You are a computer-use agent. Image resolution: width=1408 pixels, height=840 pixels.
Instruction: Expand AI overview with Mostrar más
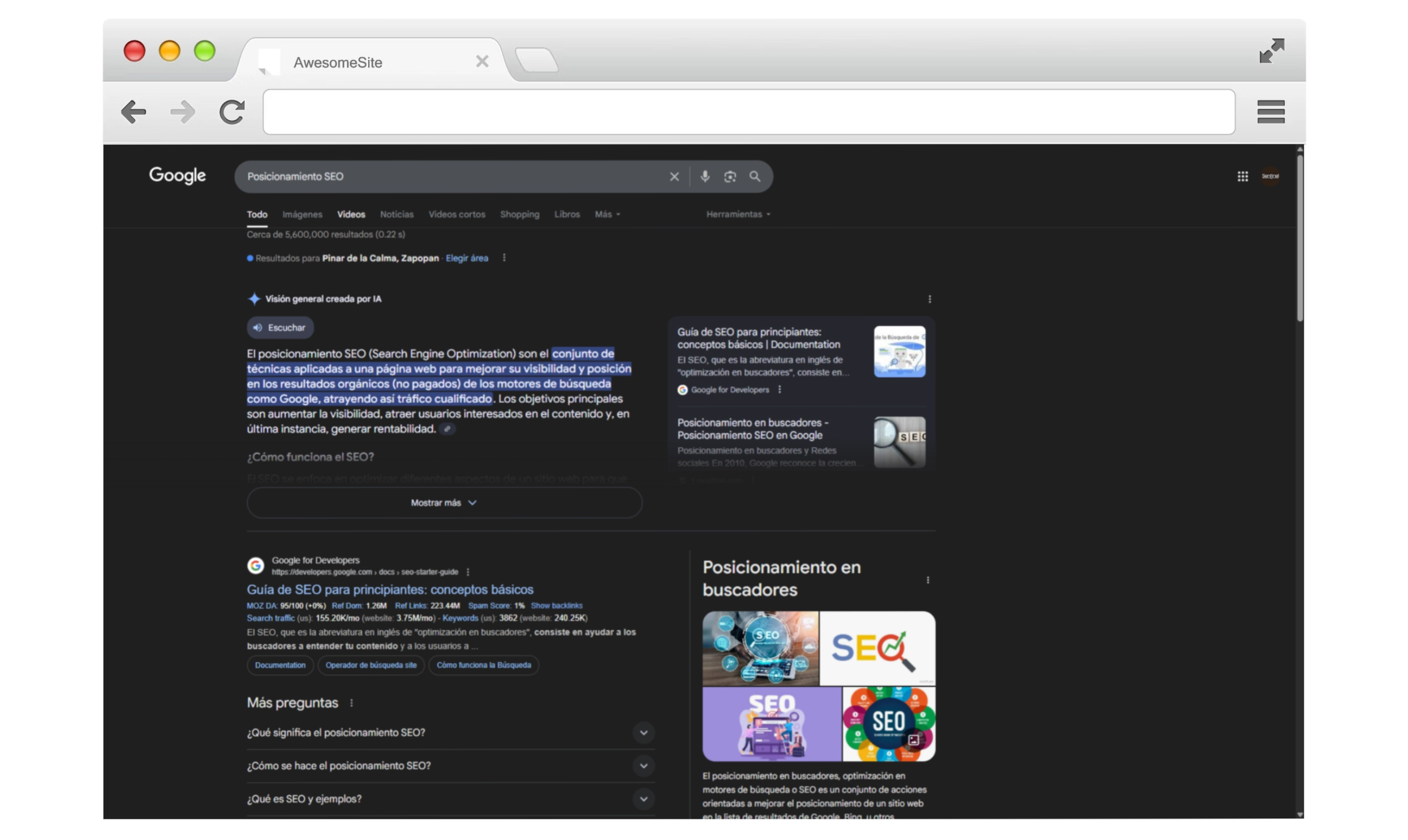point(445,503)
